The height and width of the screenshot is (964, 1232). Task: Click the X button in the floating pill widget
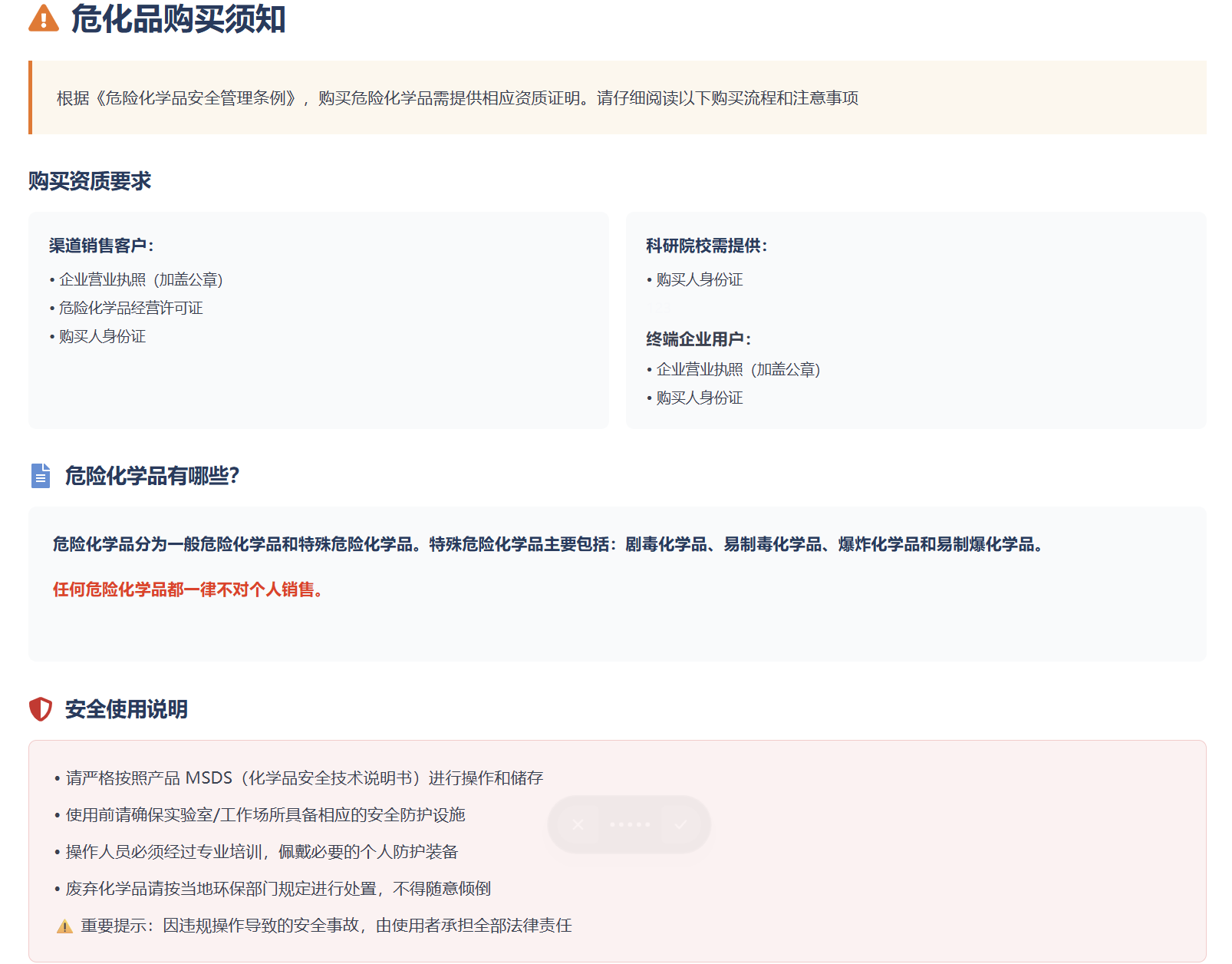pyautogui.click(x=578, y=824)
